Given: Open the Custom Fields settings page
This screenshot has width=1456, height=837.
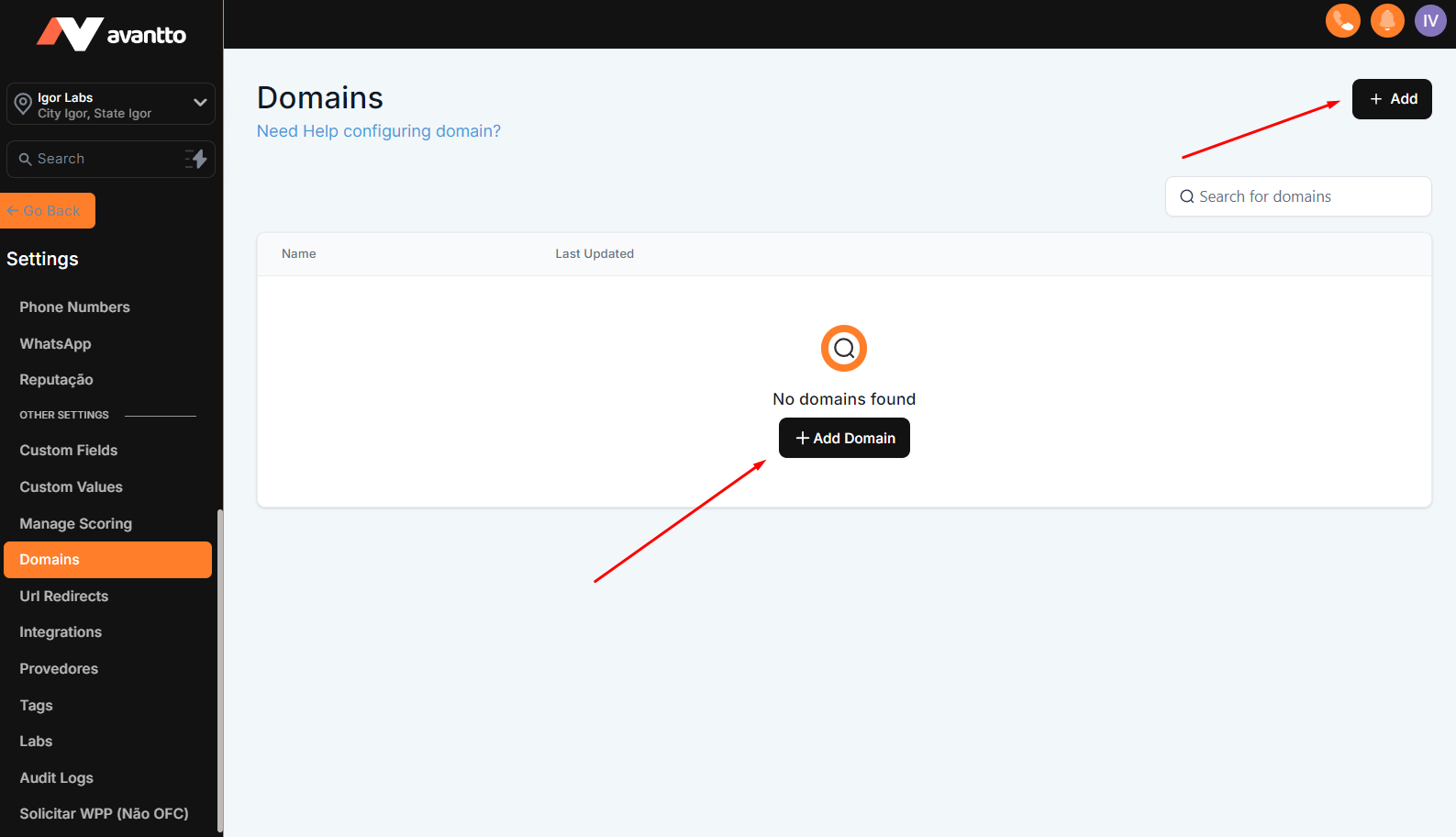Looking at the screenshot, I should pos(68,451).
